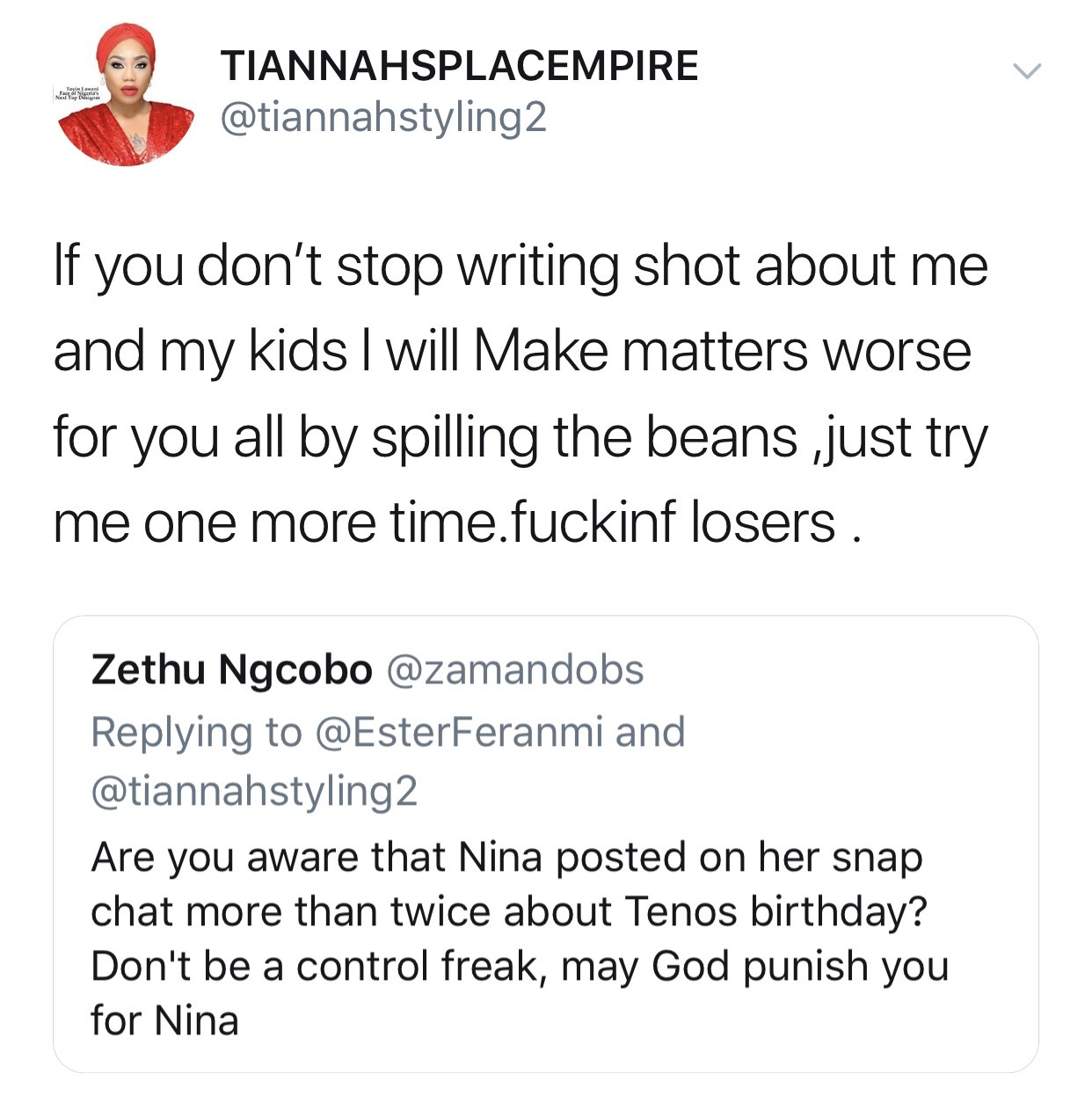This screenshot has height=1118, width=1092.
Task: Open the tweet options chevron menu
Action: 1026,70
